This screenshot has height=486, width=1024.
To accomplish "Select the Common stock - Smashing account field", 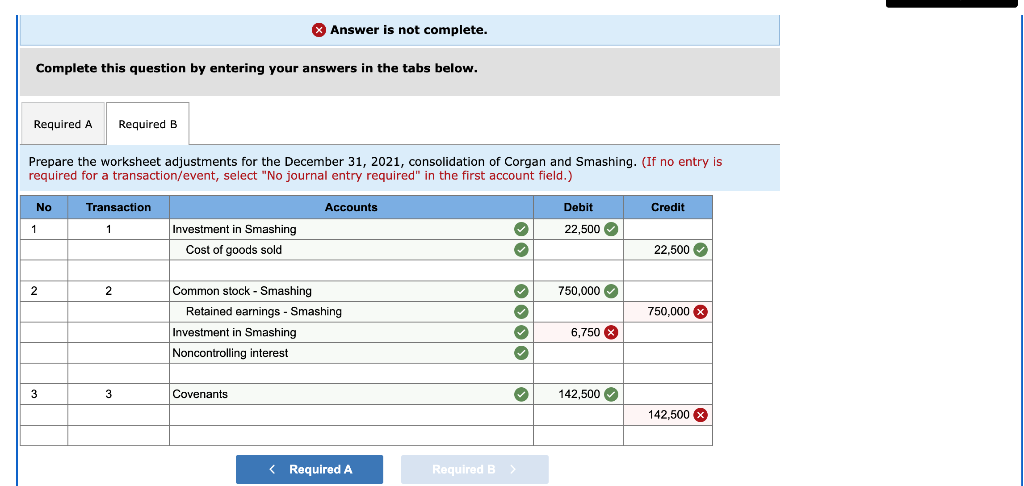I will (351, 291).
